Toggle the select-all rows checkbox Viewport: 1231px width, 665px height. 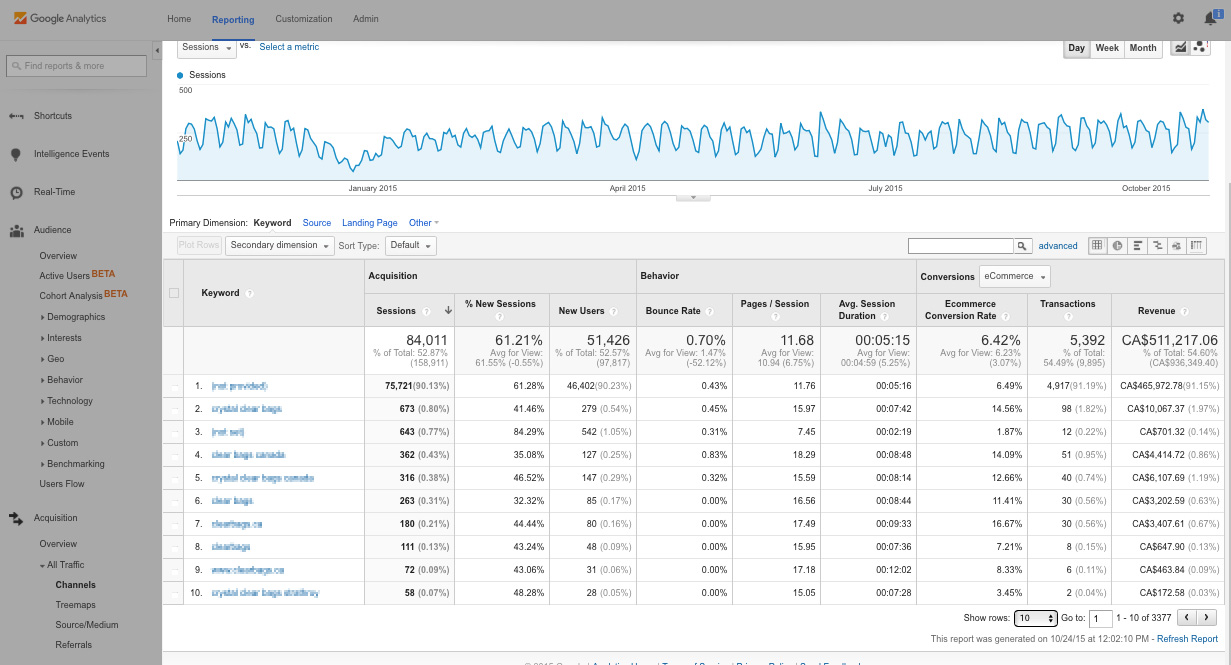pos(174,293)
